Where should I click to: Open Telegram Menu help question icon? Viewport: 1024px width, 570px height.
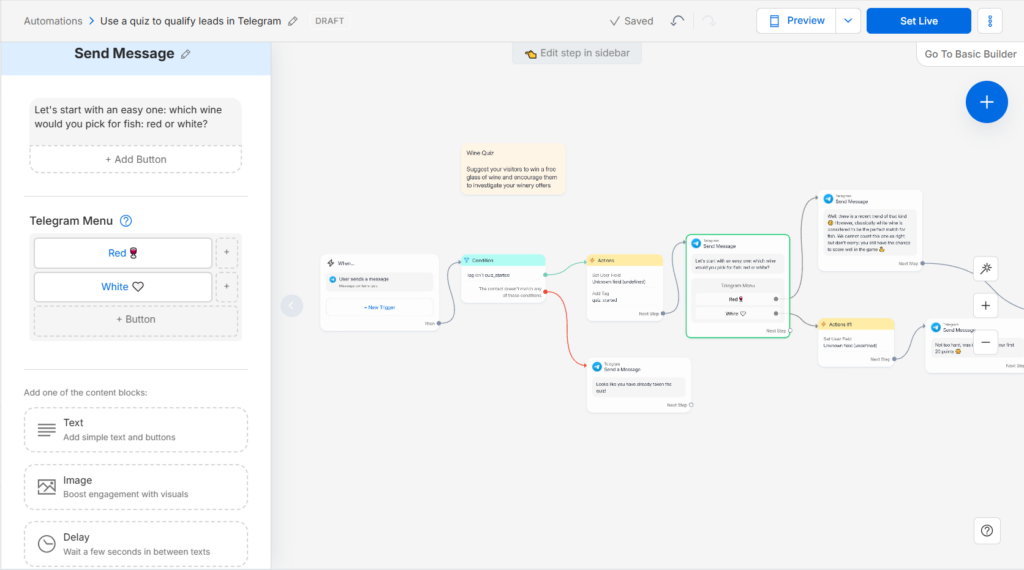(x=126, y=221)
